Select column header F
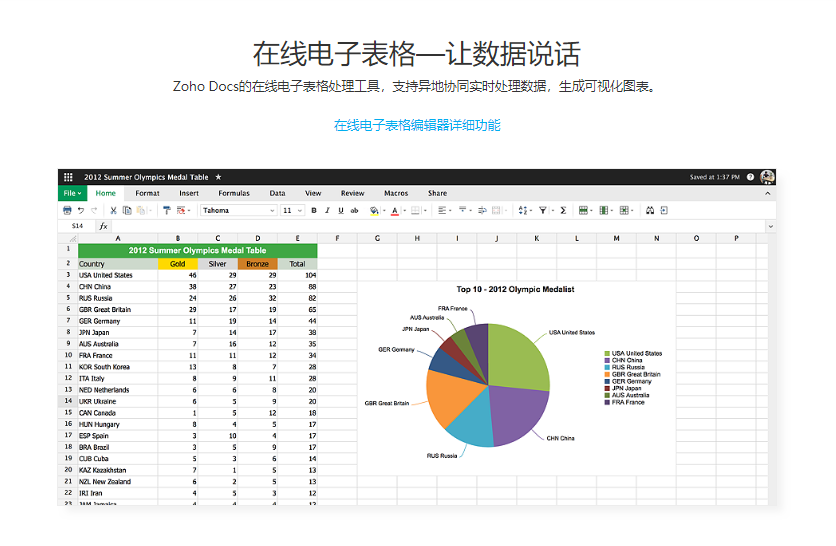This screenshot has height=546, width=836. [337, 238]
